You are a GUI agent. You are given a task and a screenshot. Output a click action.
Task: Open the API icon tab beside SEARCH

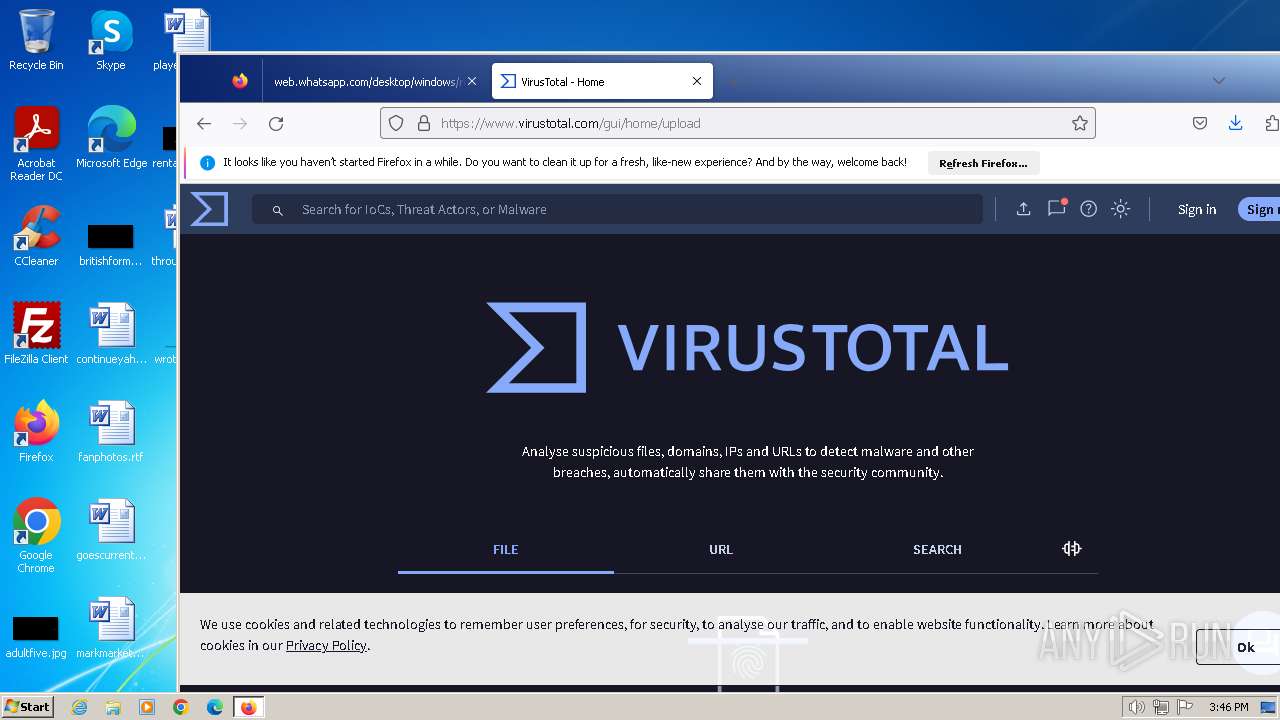pos(1072,548)
